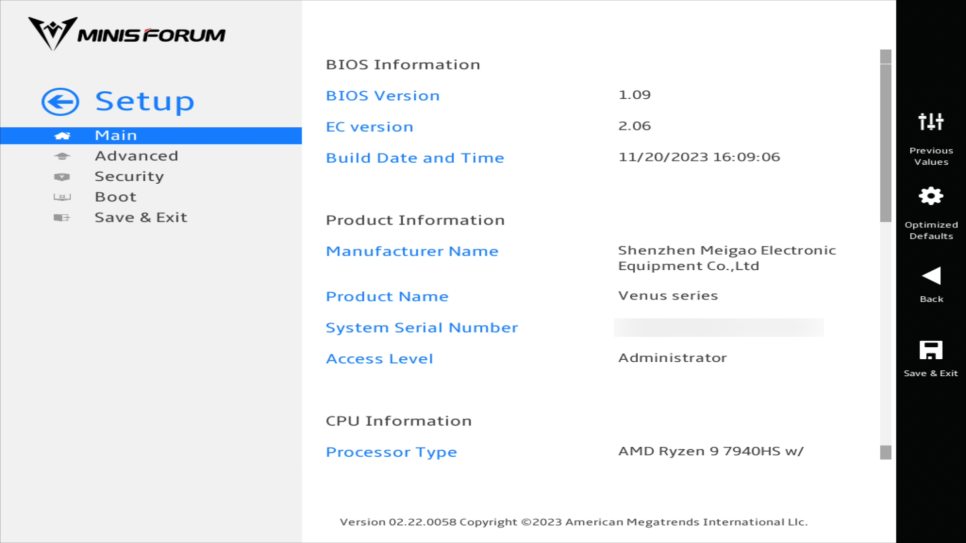
Task: Select the BIOS Version entry
Action: 382,96
